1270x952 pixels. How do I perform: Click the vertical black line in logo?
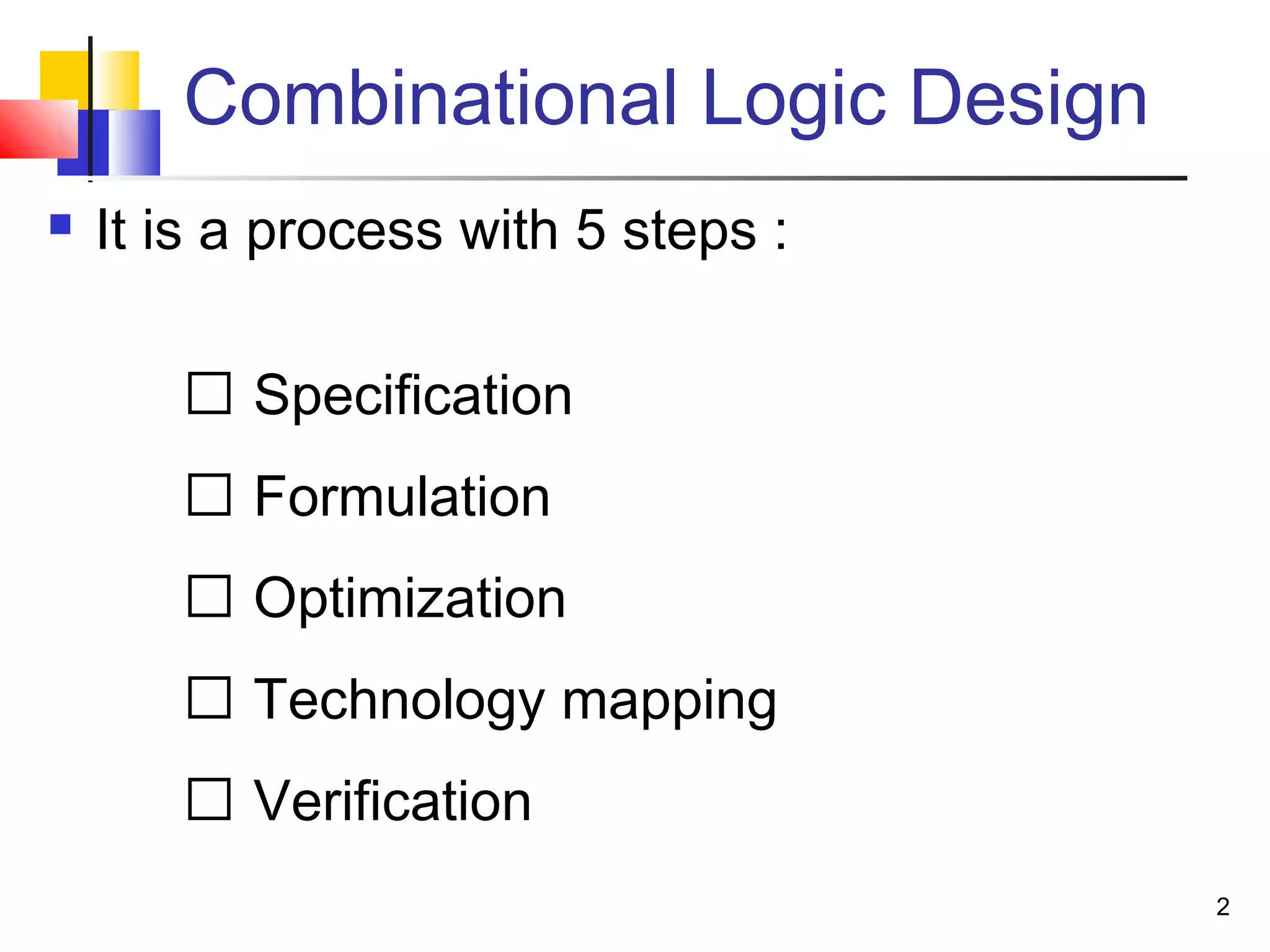91,105
